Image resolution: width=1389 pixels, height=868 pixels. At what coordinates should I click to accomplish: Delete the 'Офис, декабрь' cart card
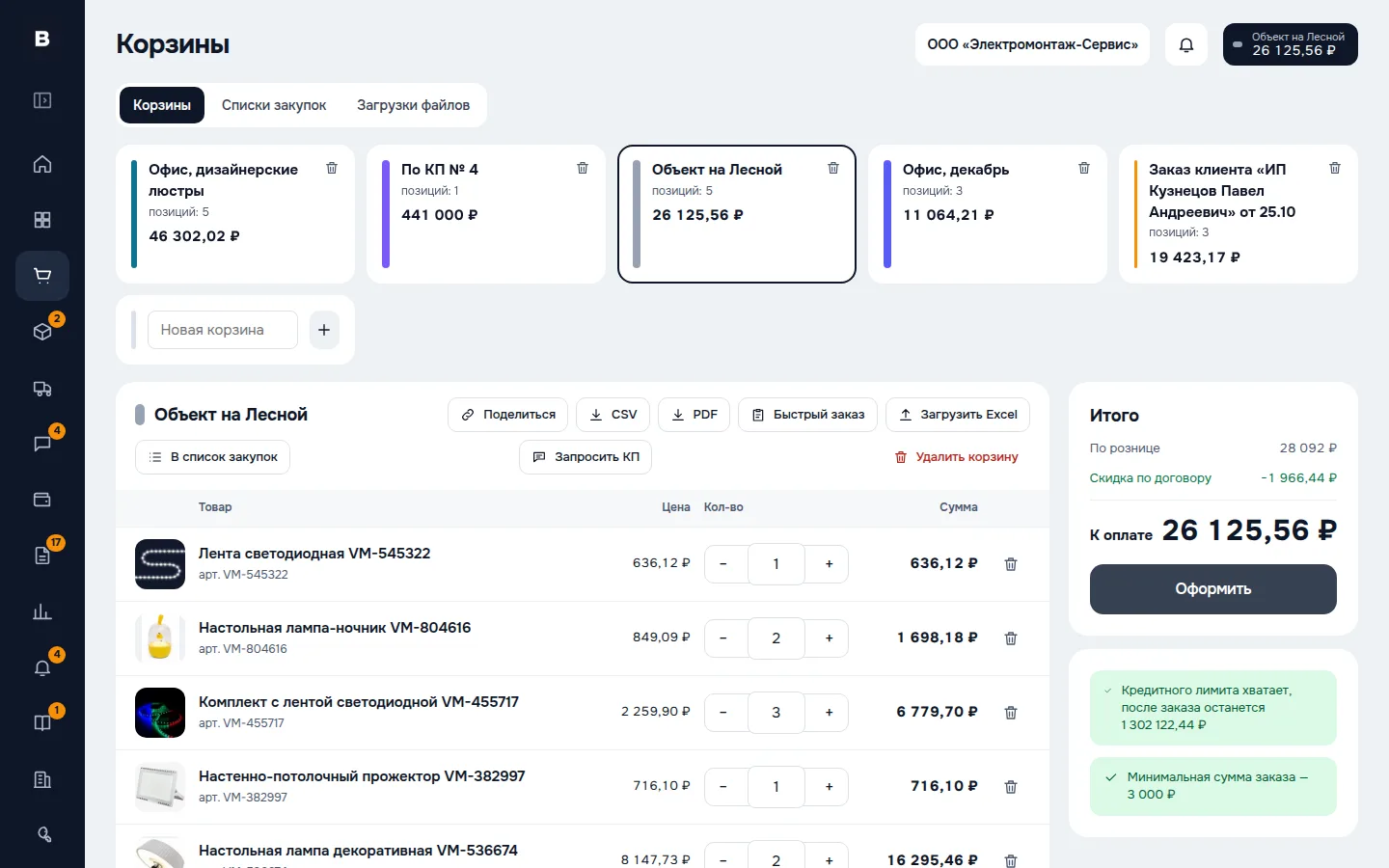tap(1084, 168)
